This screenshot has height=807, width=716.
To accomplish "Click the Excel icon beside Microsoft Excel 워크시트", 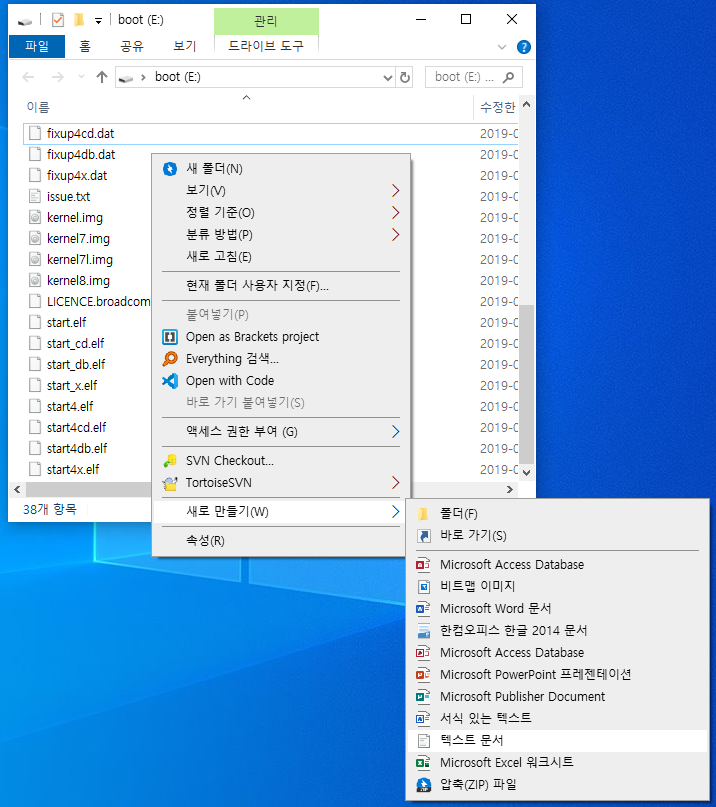I will (423, 762).
